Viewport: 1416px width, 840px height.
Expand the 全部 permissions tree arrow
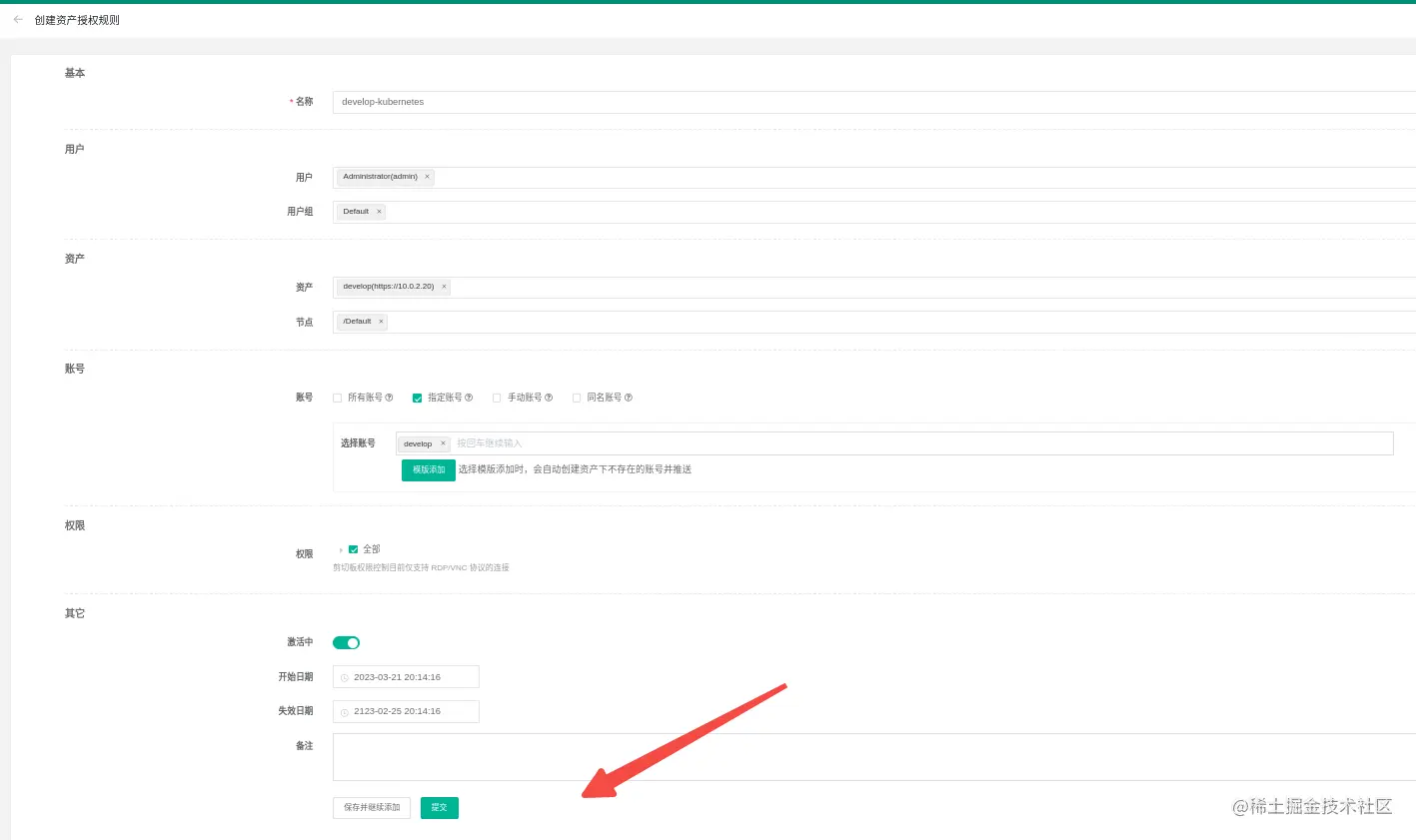341,550
